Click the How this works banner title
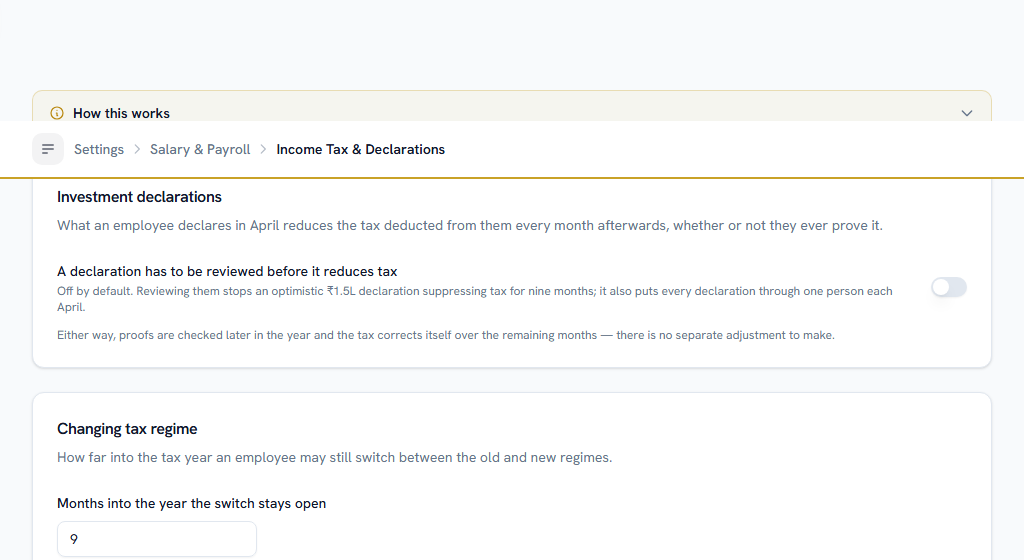This screenshot has height=560, width=1024. coord(121,113)
